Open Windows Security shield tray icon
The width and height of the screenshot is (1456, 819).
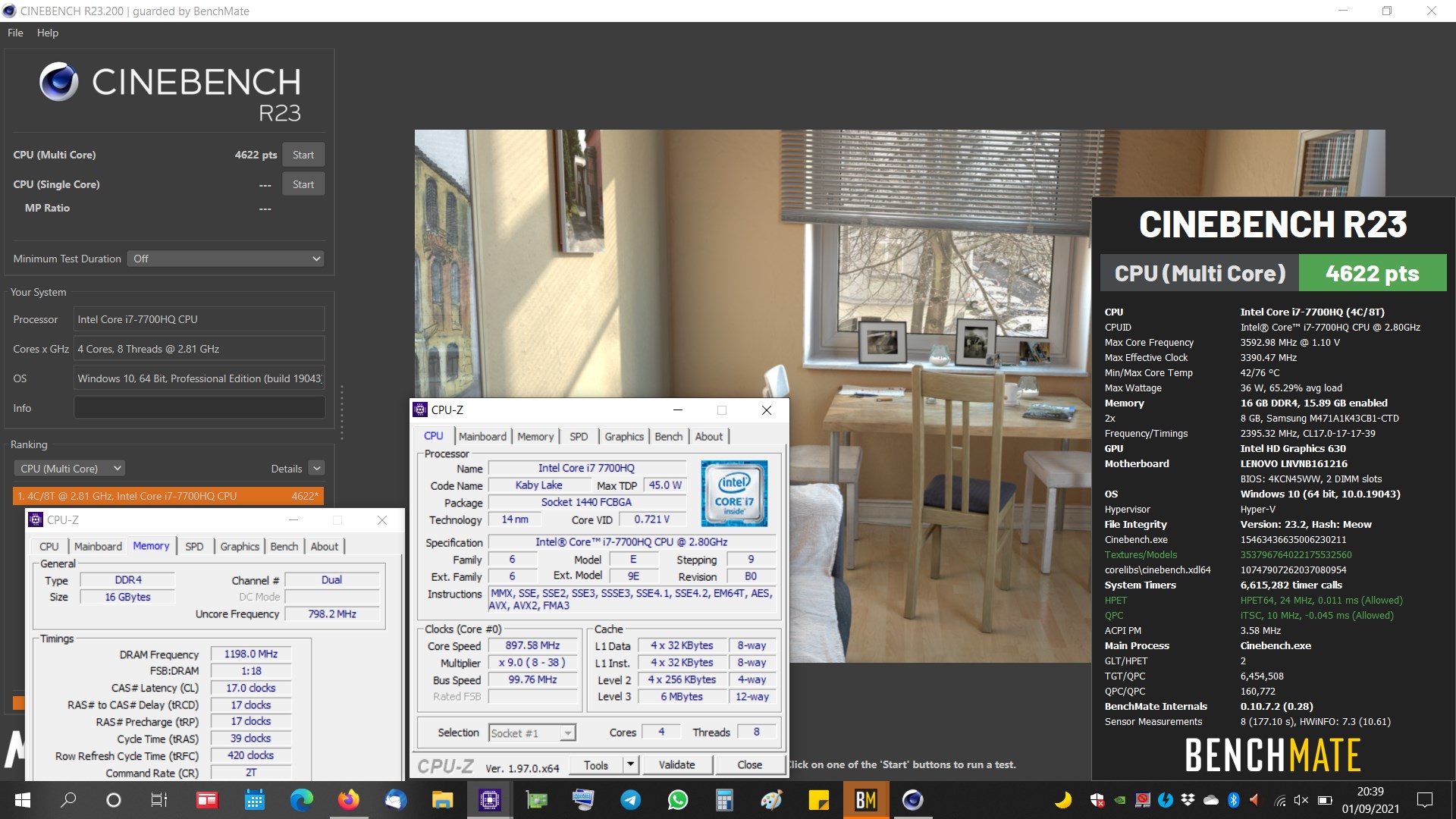click(x=1097, y=800)
